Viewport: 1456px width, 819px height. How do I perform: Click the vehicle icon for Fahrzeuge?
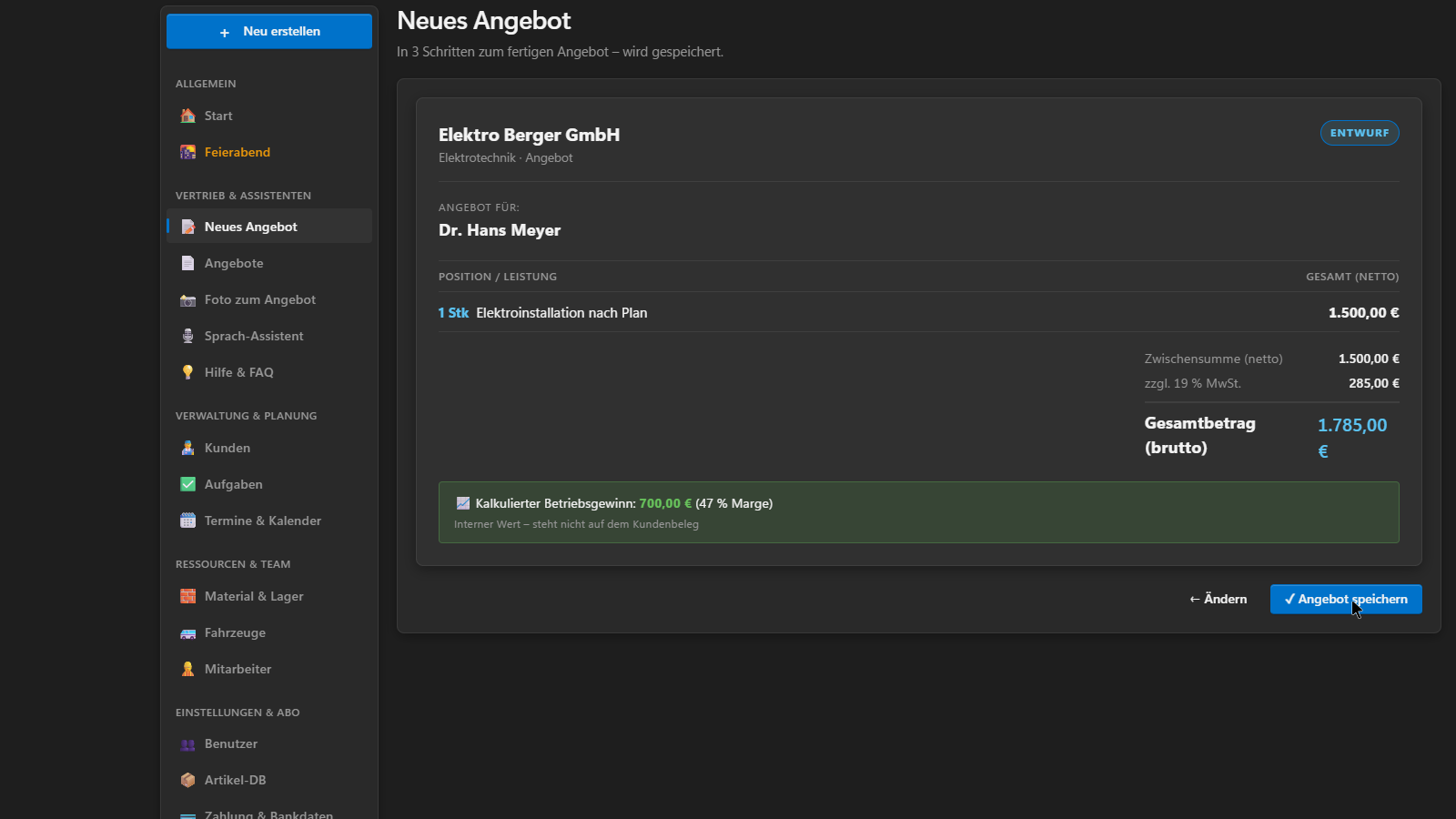pyautogui.click(x=187, y=632)
